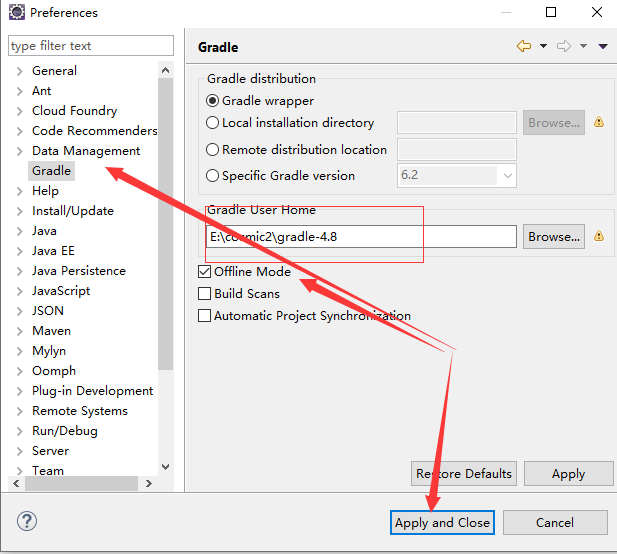
Task: Click warning icon beside Gradle User Home
Action: point(599,236)
